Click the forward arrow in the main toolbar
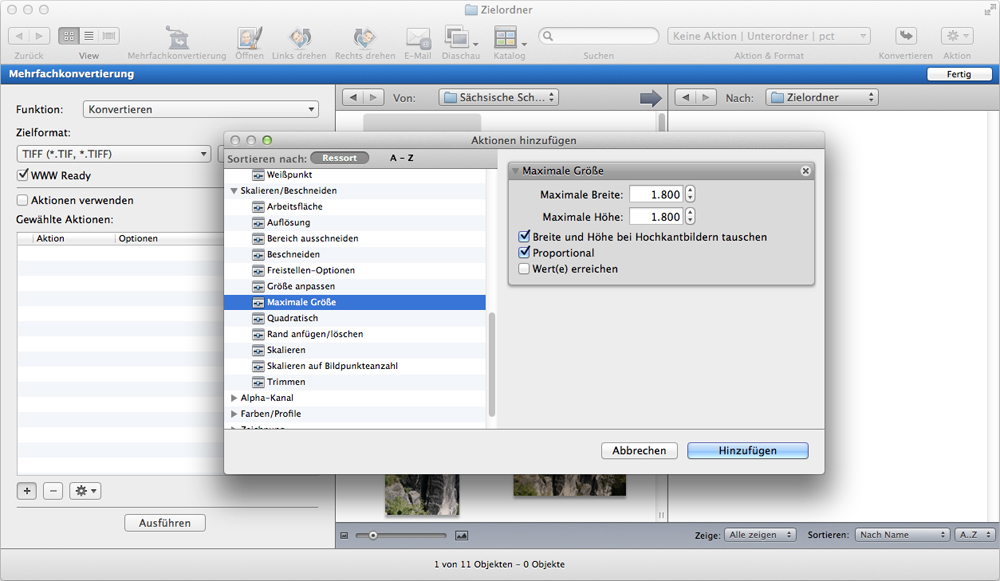 [x=39, y=36]
